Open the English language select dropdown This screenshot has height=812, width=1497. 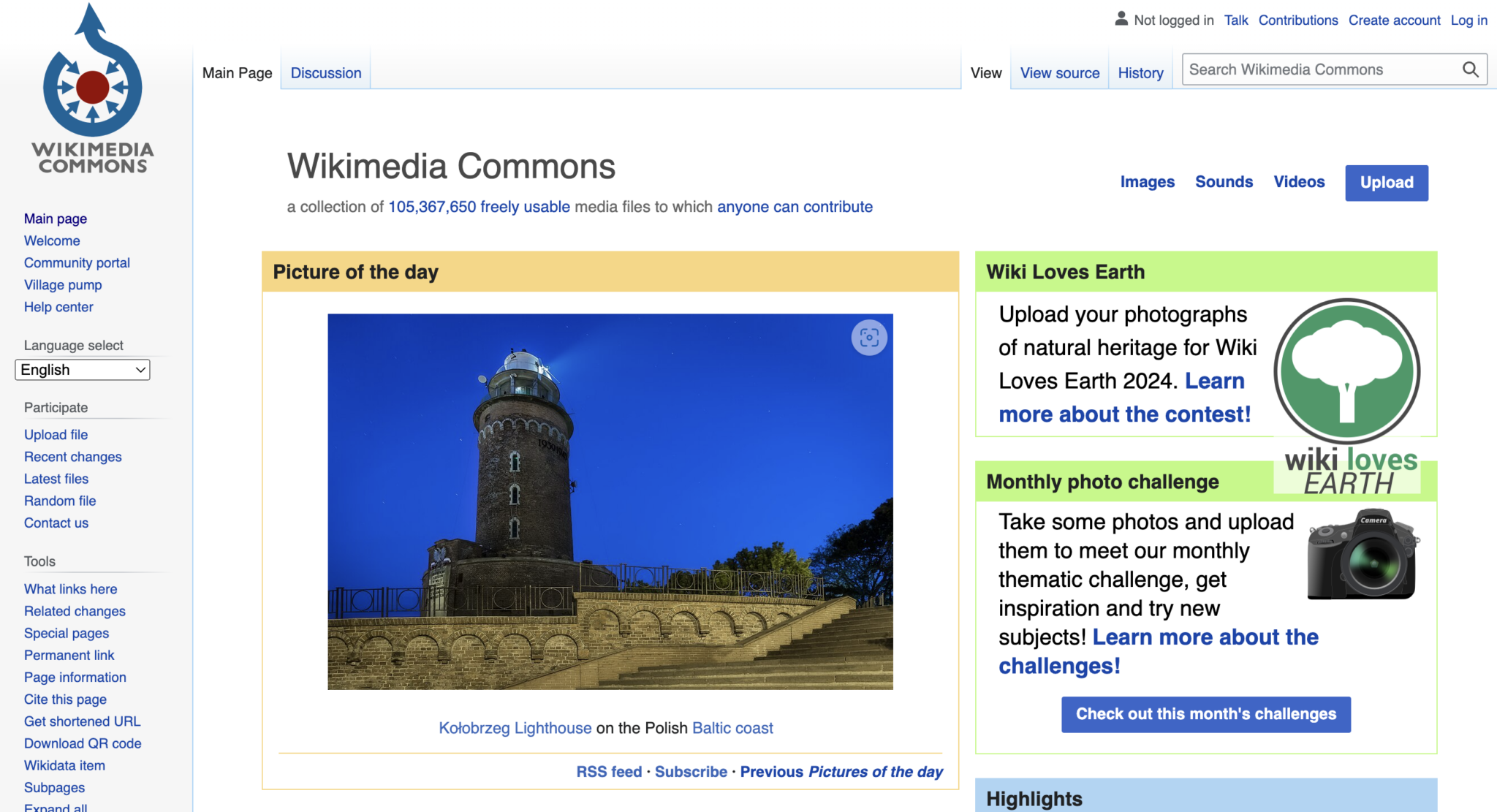click(x=82, y=369)
